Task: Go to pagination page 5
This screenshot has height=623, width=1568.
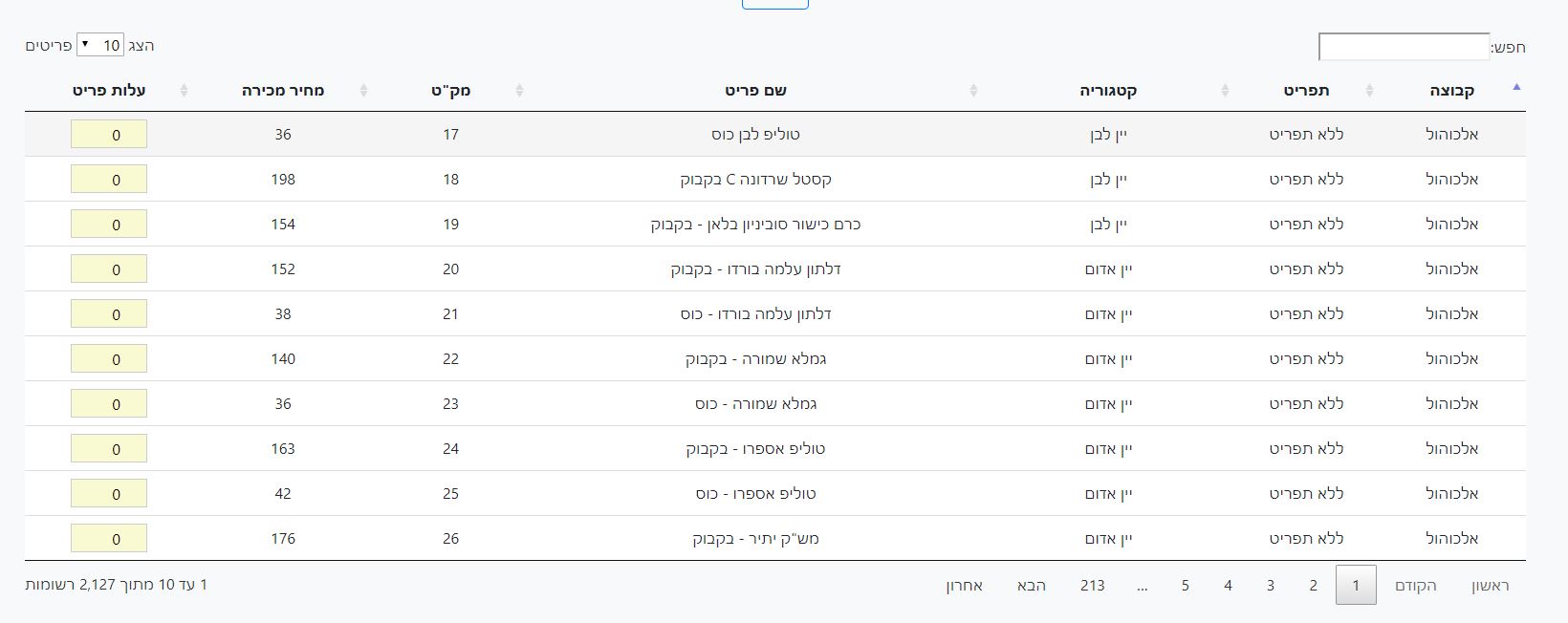Action: tap(1185, 585)
